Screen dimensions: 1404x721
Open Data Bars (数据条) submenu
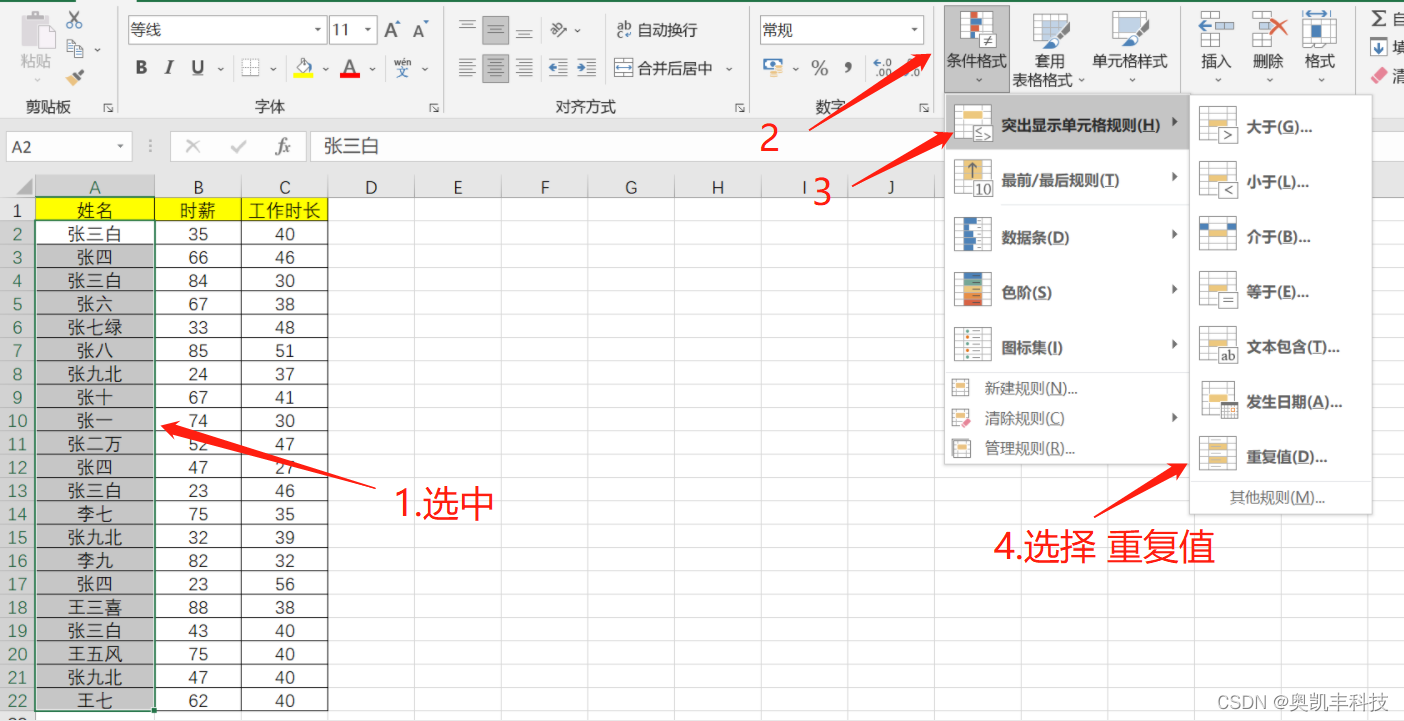1067,237
